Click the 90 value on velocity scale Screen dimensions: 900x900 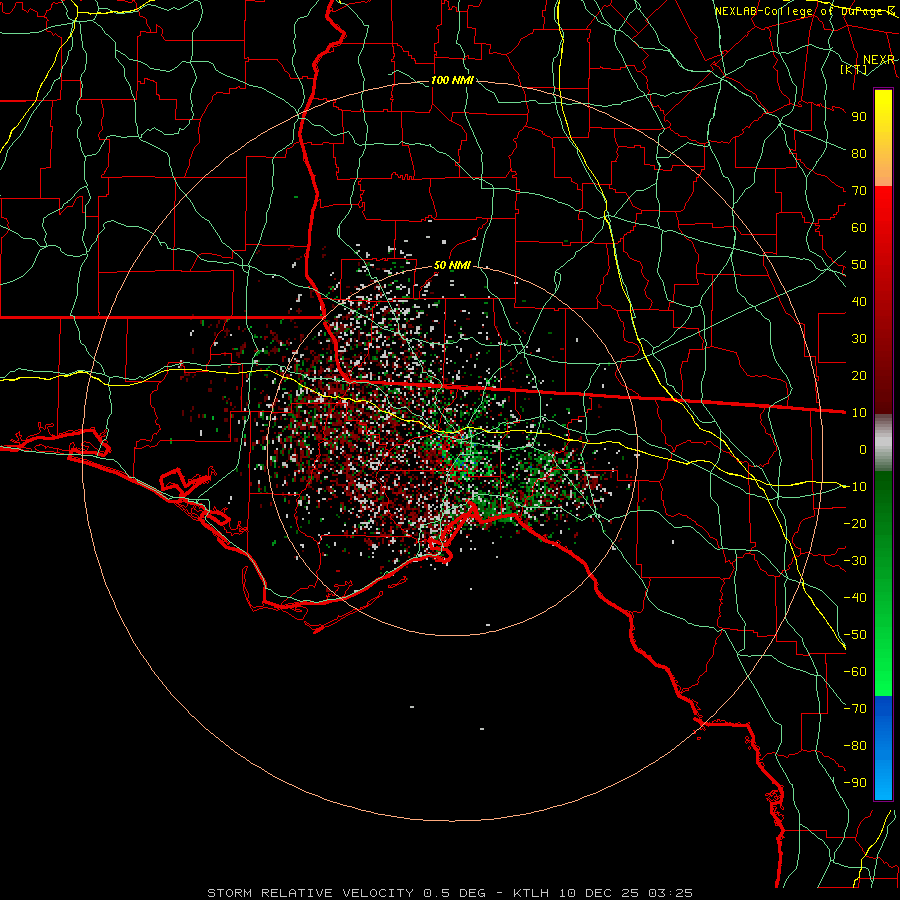859,117
